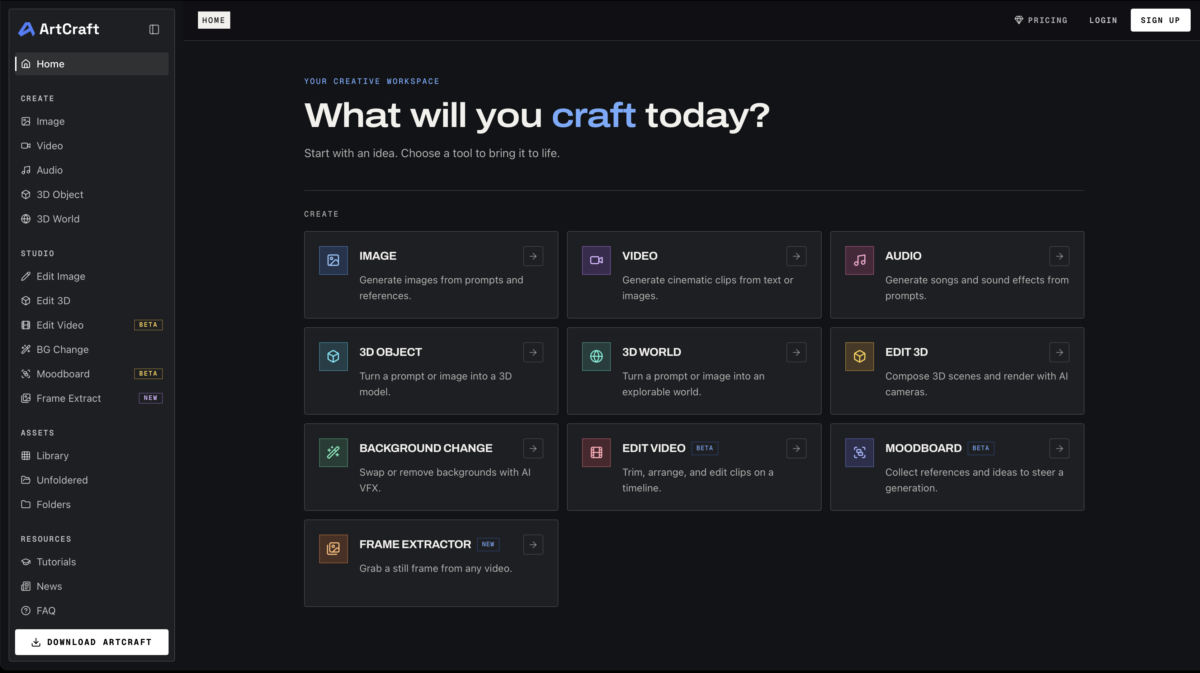Click the 3D Object cube icon in sidebar
Image resolution: width=1200 pixels, height=673 pixels.
point(26,195)
